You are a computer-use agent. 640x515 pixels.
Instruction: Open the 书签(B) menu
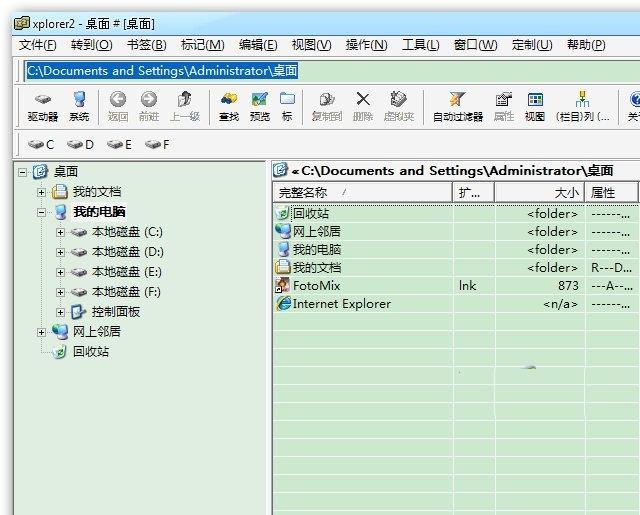pos(146,45)
